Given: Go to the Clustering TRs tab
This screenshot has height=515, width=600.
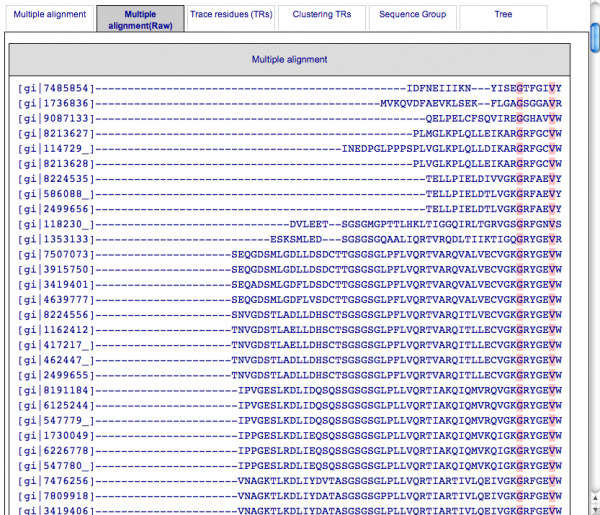Looking at the screenshot, I should (322, 16).
